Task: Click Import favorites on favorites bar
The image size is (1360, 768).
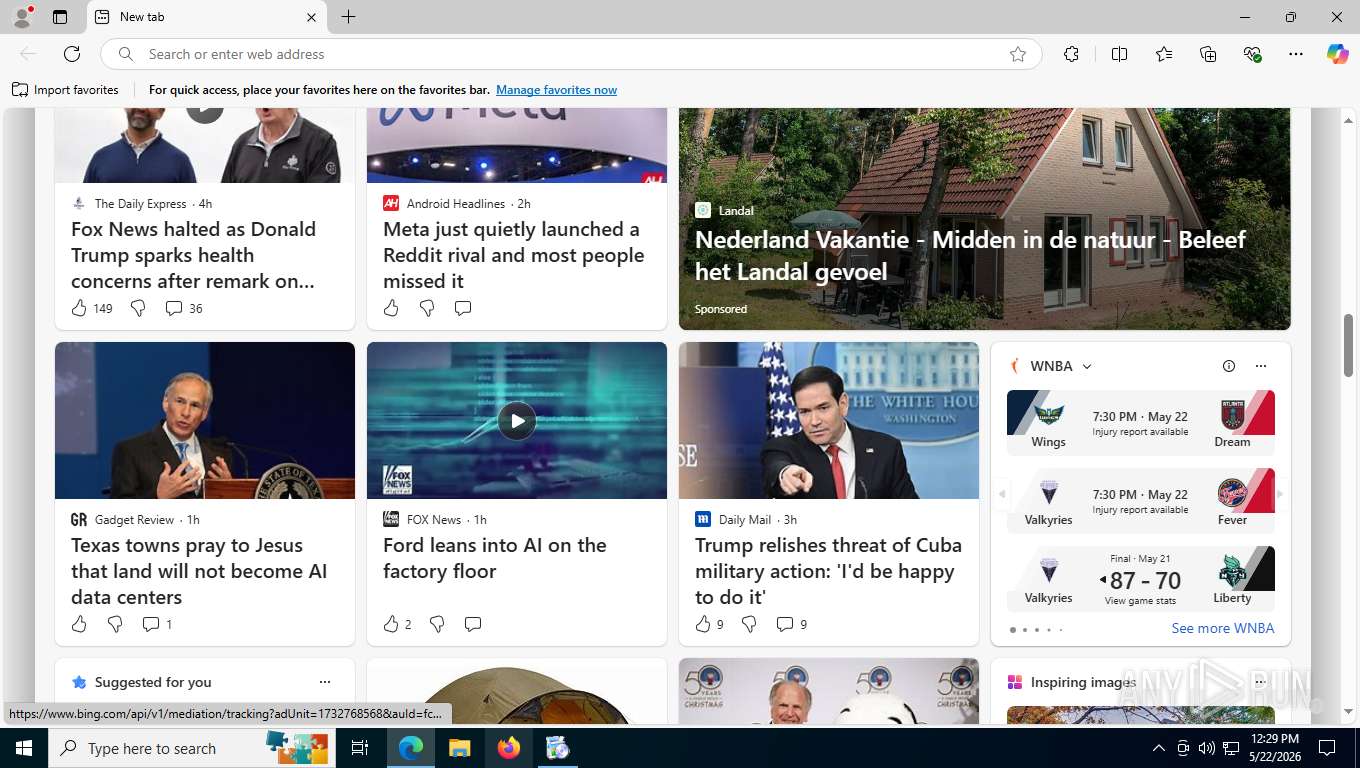Action: [x=65, y=90]
